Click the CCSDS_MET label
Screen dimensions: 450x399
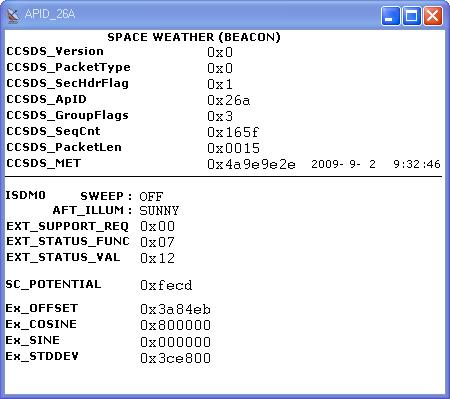point(44,163)
